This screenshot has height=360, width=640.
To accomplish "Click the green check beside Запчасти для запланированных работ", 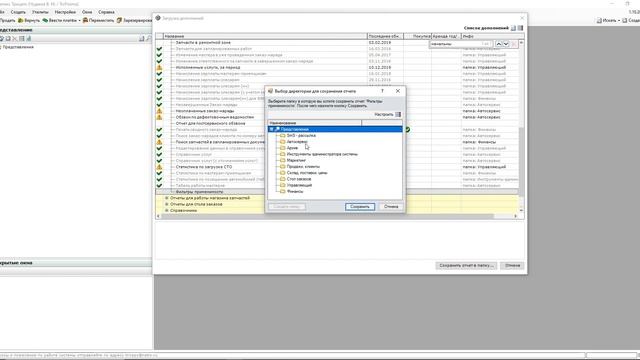I will tap(159, 49).
